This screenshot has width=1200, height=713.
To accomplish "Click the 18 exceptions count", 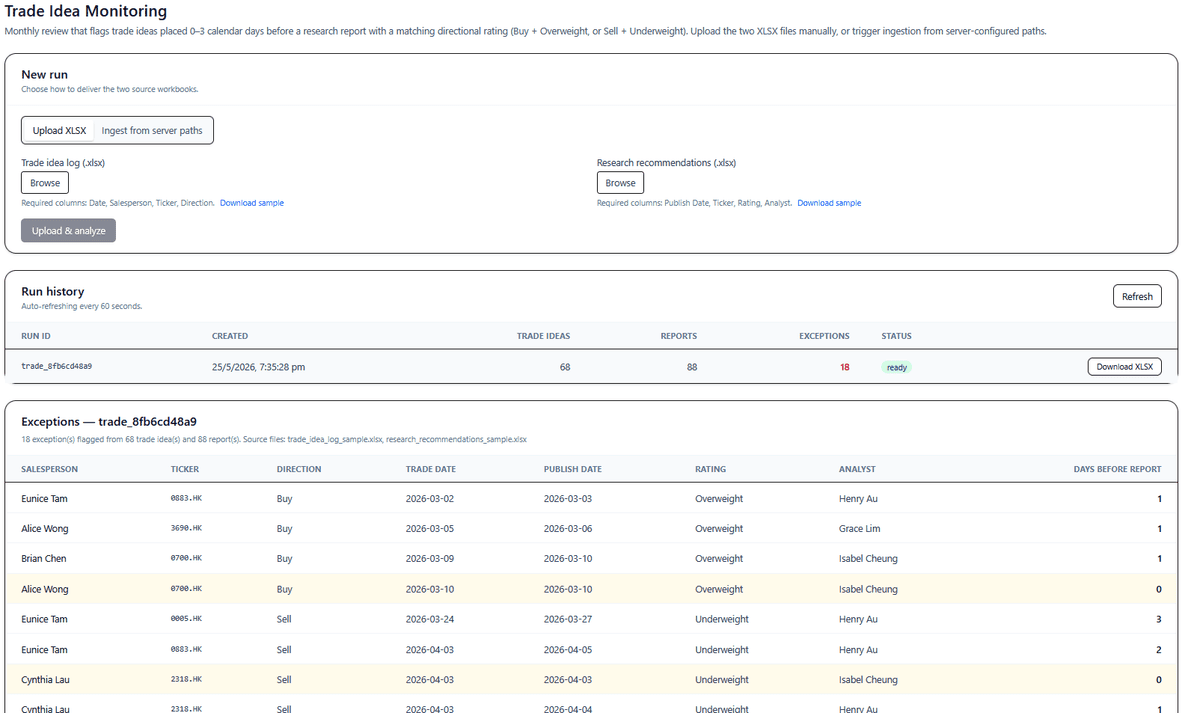I will (x=845, y=367).
